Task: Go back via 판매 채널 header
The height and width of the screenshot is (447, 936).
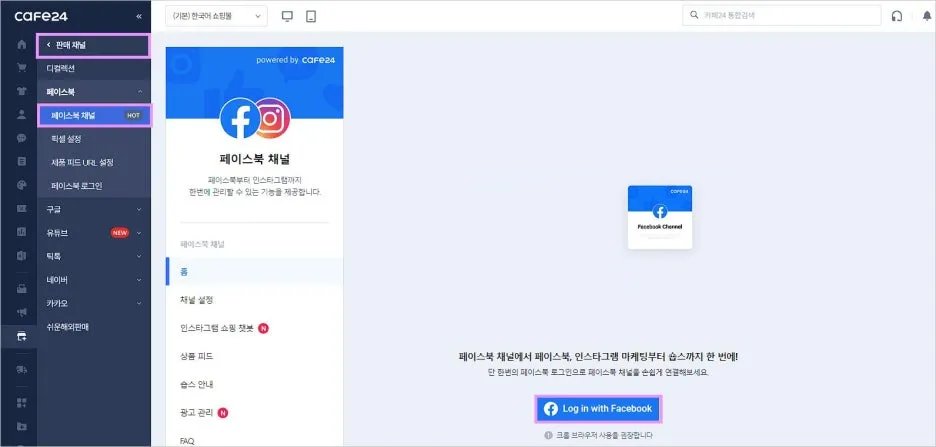Action: (x=93, y=45)
